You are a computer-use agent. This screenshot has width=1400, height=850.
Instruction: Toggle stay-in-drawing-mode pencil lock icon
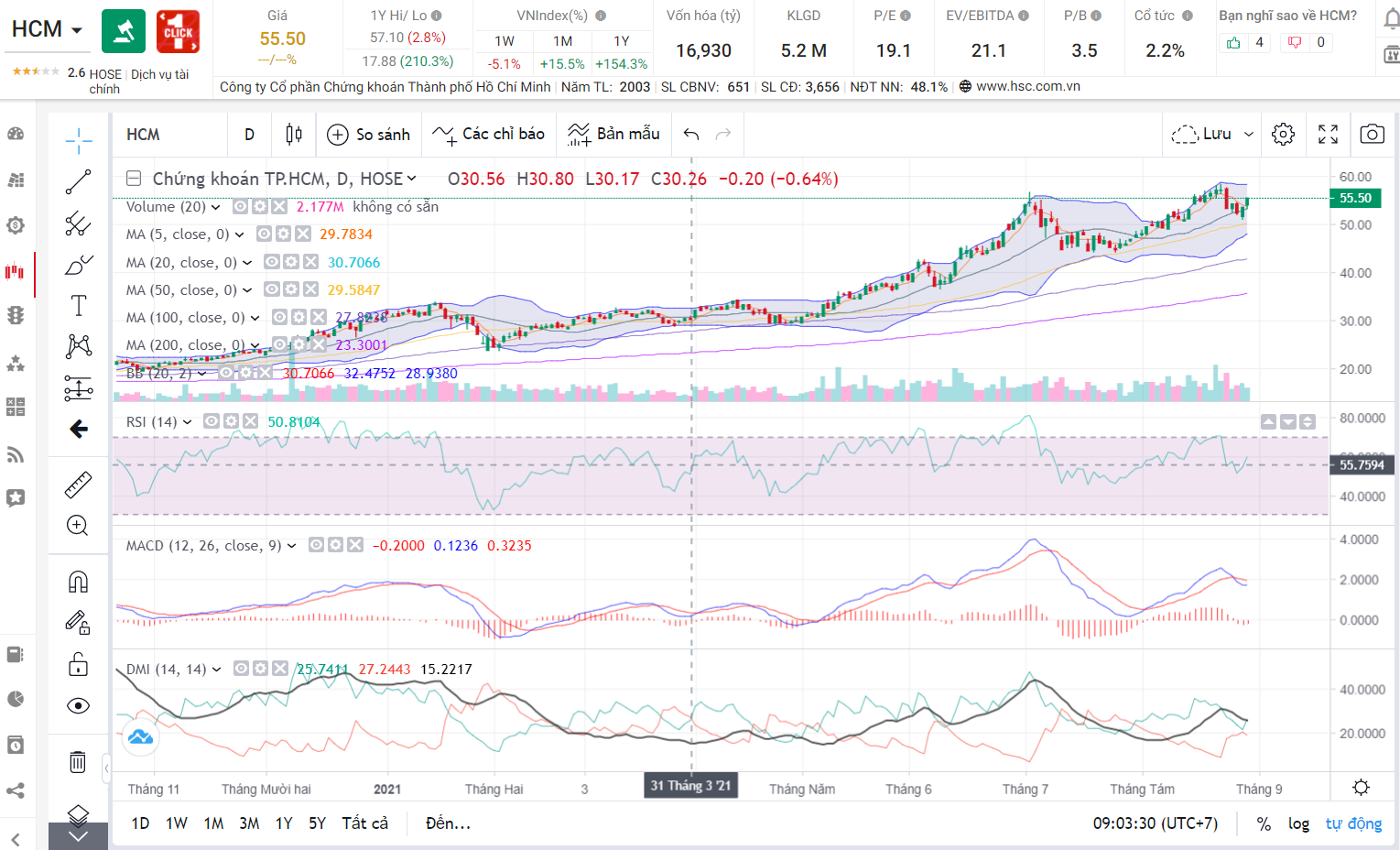[x=78, y=623]
